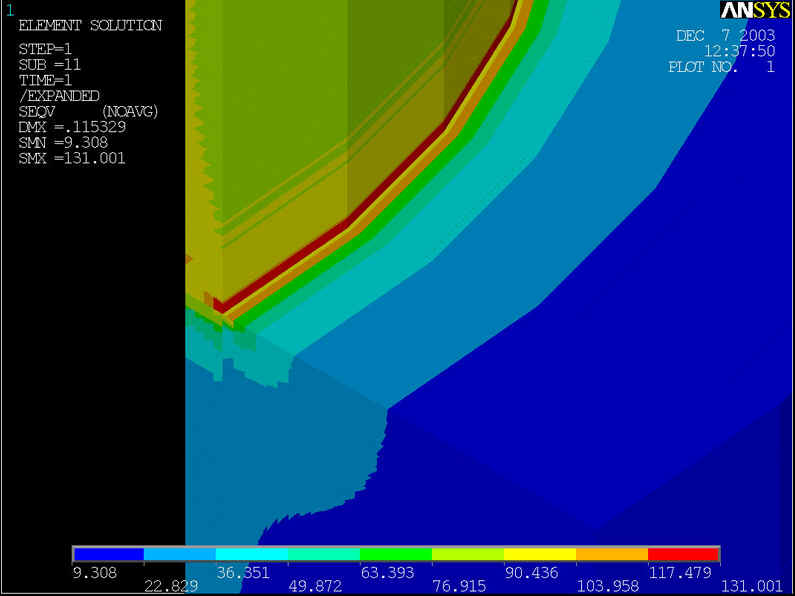Click the legend value "131.001"
This screenshot has width=795, height=596.
coord(752,587)
